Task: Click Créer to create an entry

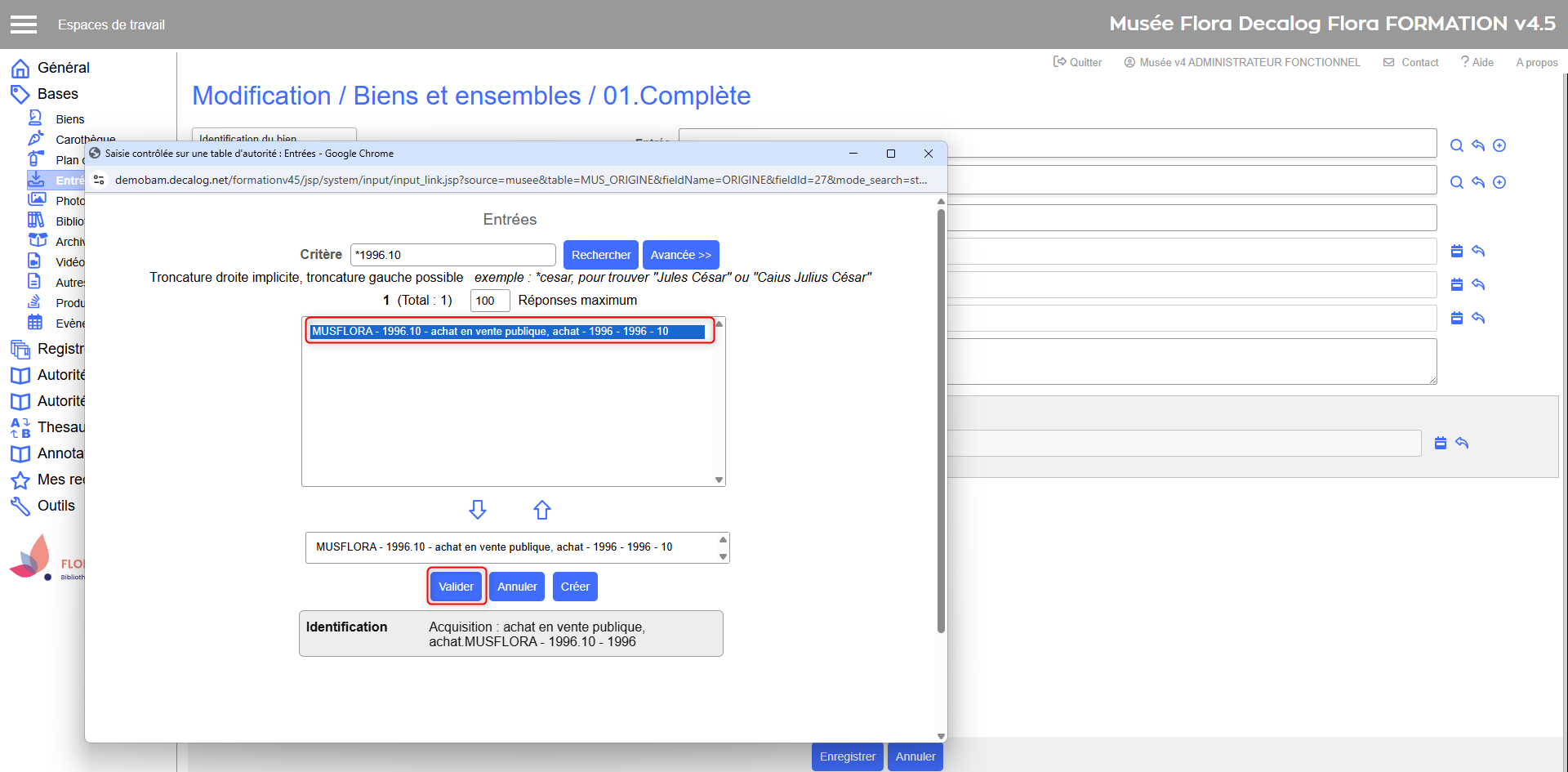Action: 575,587
